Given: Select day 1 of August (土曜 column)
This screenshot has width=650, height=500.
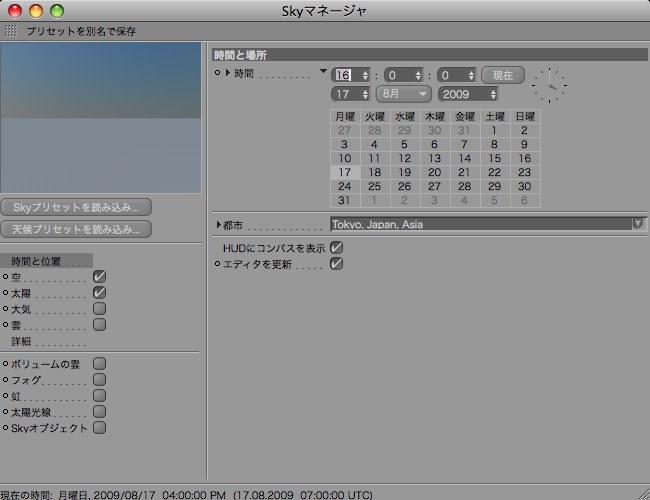Looking at the screenshot, I should coord(494,130).
